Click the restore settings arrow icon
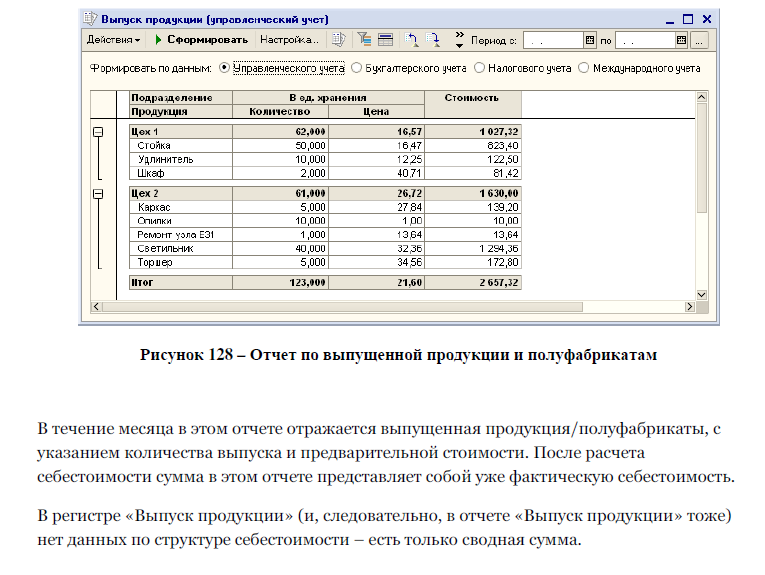This screenshot has height=575, width=765. tap(411, 40)
